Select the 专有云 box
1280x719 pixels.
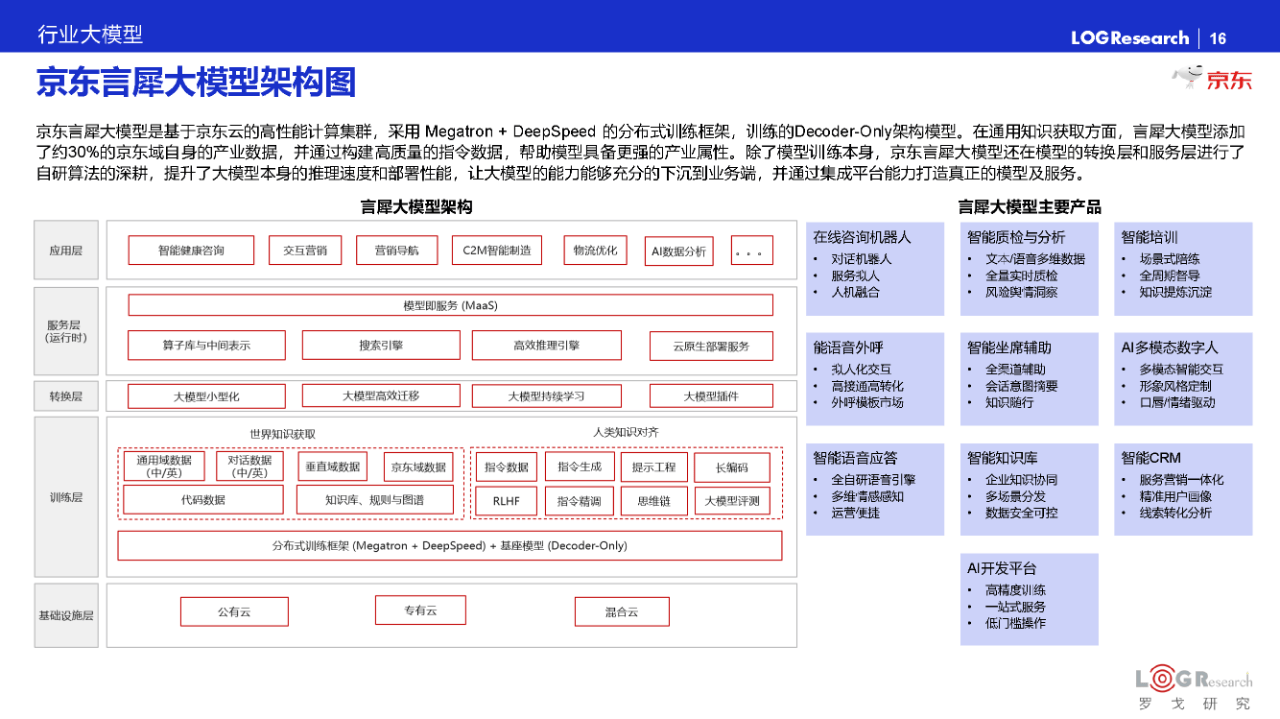(421, 610)
